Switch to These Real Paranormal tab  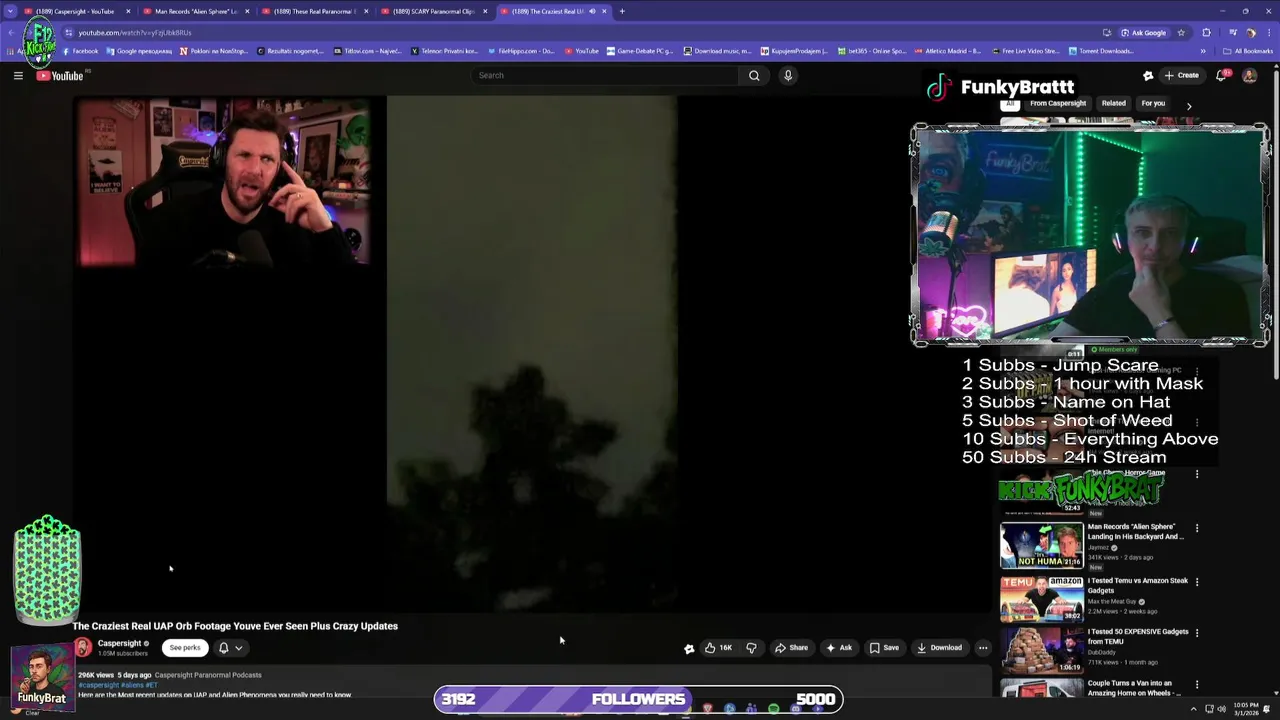point(314,11)
